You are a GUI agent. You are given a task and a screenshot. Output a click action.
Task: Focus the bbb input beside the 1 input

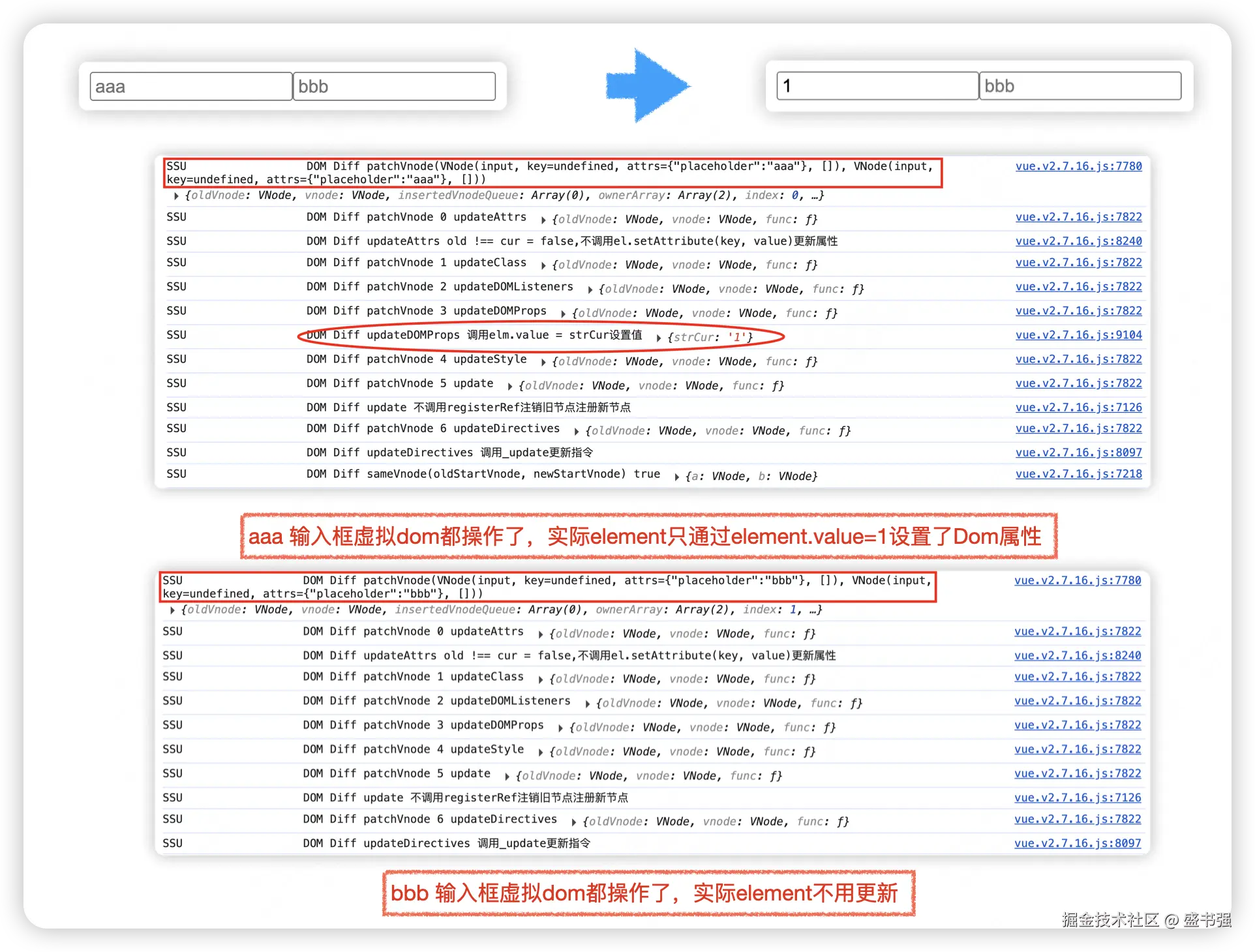coord(1080,86)
